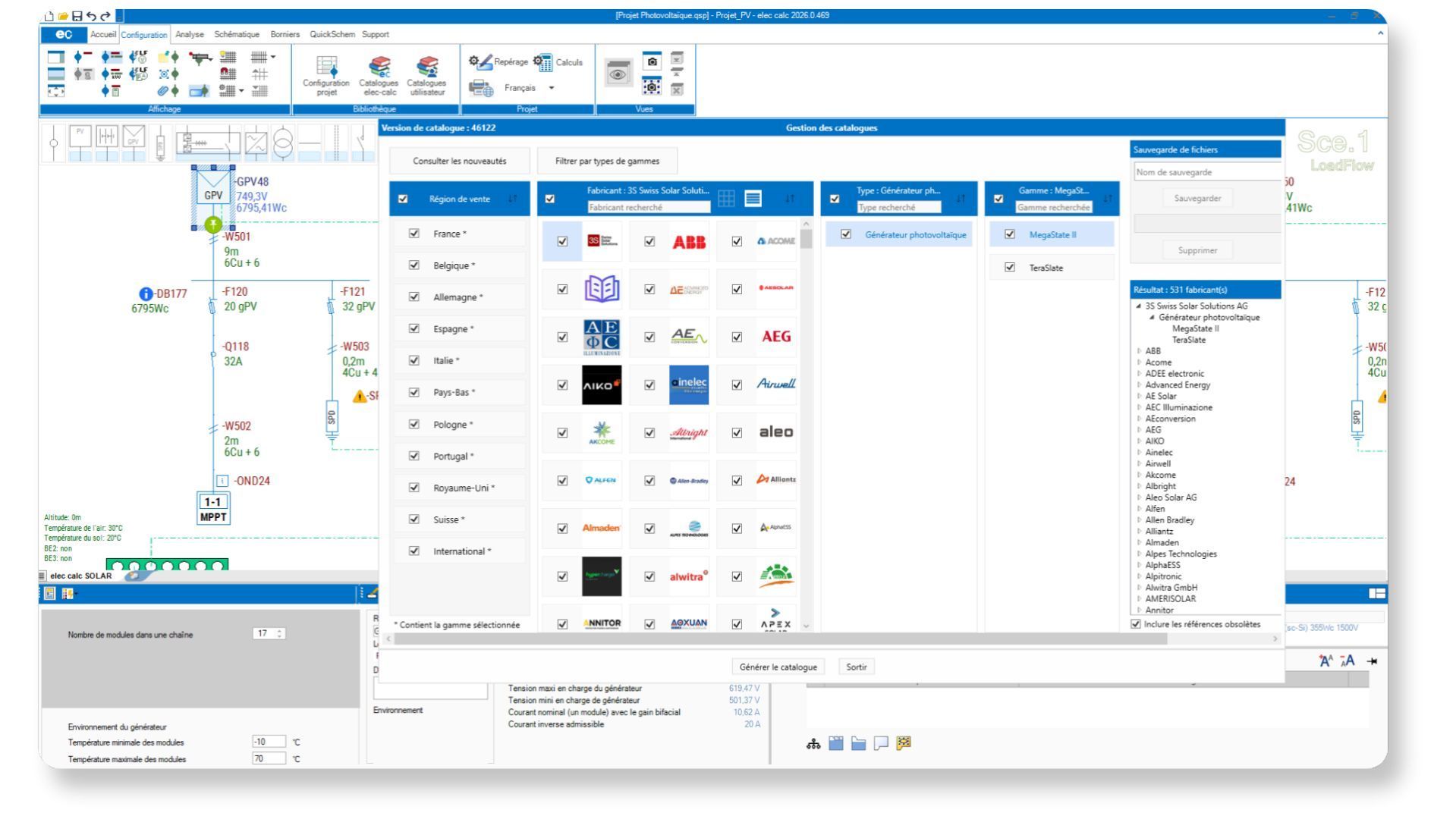Expand the Alpes Technologies tree node
This screenshot has height=816, width=1456.
(x=1138, y=554)
